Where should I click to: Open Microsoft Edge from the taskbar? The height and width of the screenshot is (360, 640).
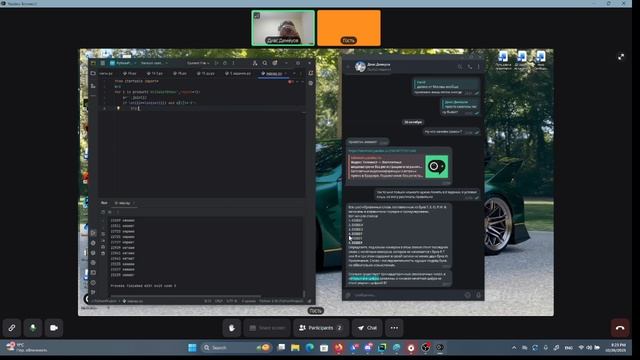[310, 348]
